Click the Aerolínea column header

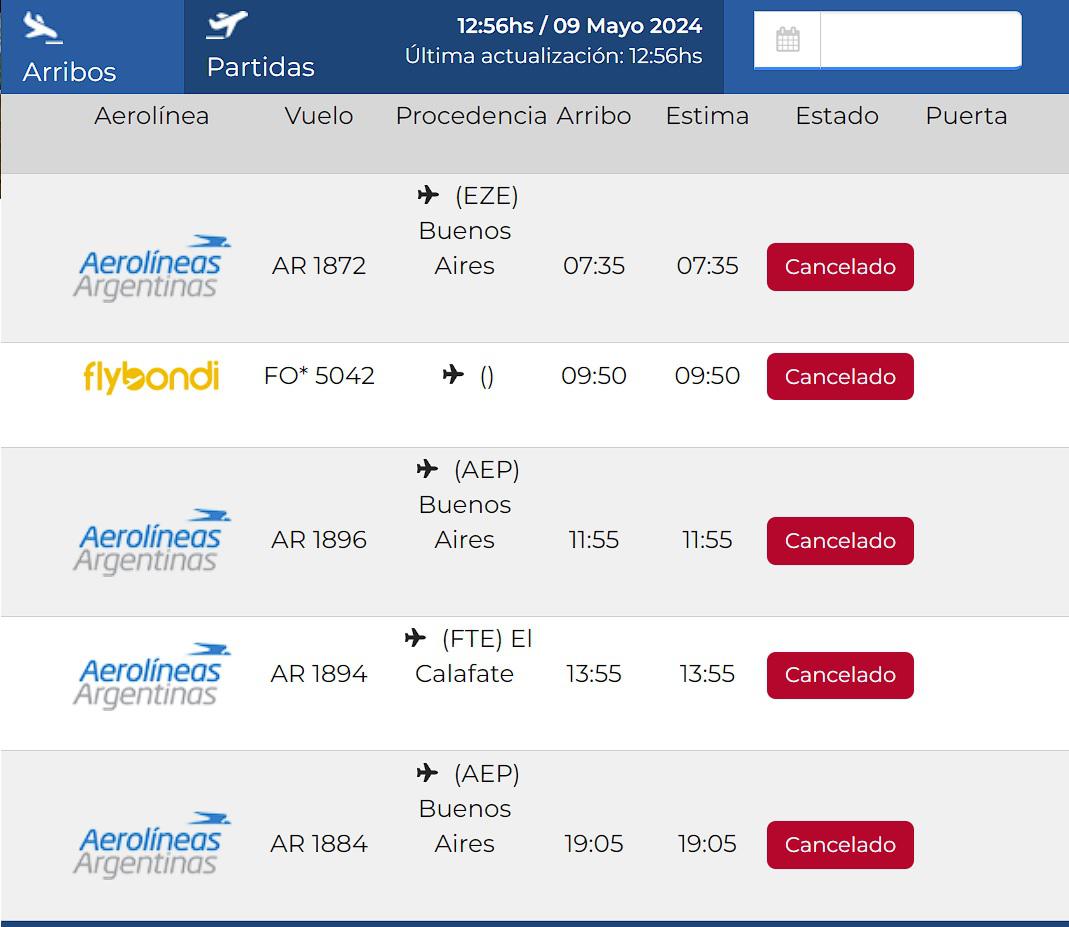(152, 116)
